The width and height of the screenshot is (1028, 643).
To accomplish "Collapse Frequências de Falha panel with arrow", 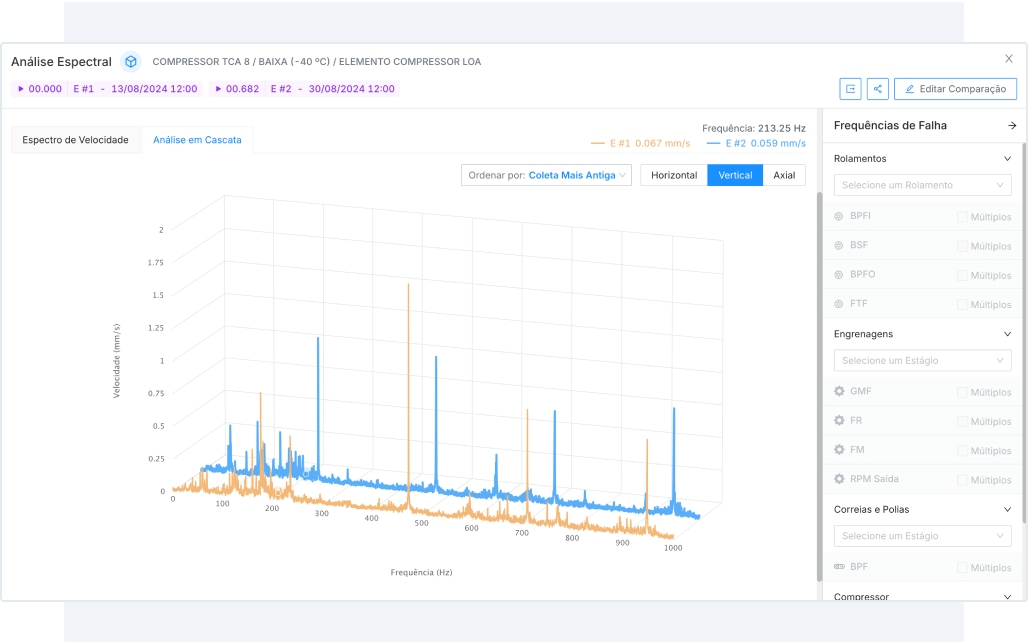I will 1011,126.
